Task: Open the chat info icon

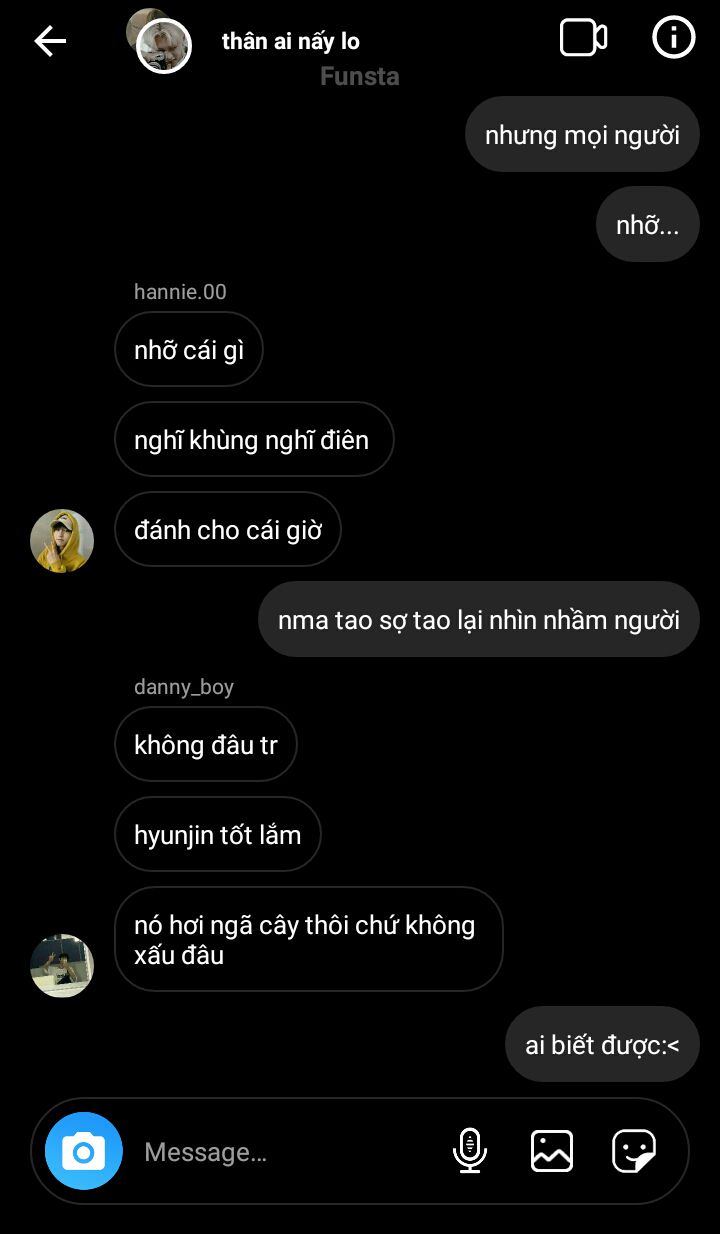Action: [x=673, y=38]
